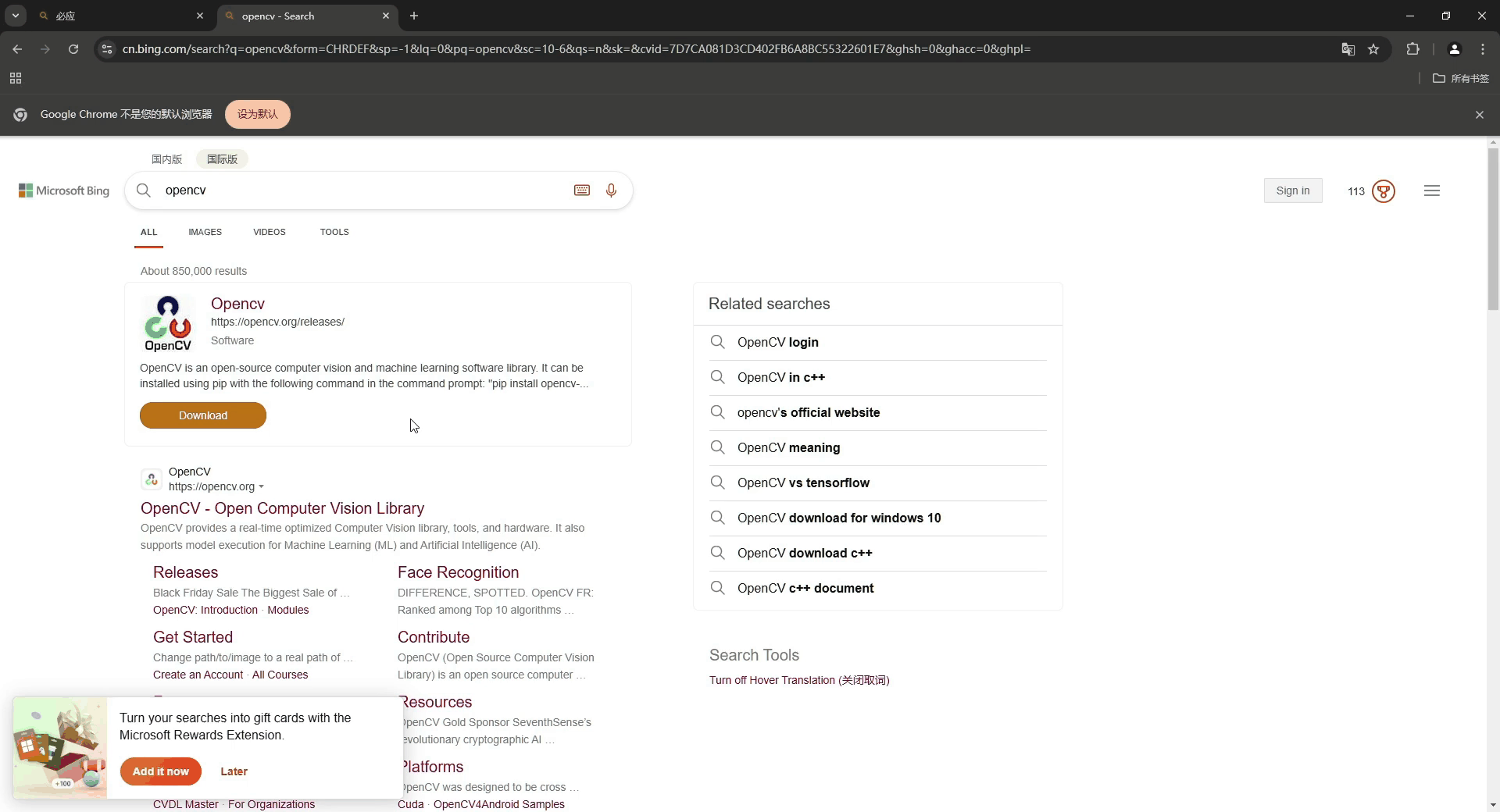Click Turn off Hover Translation link
Screen dimensions: 1500x812
pyautogui.click(x=799, y=680)
